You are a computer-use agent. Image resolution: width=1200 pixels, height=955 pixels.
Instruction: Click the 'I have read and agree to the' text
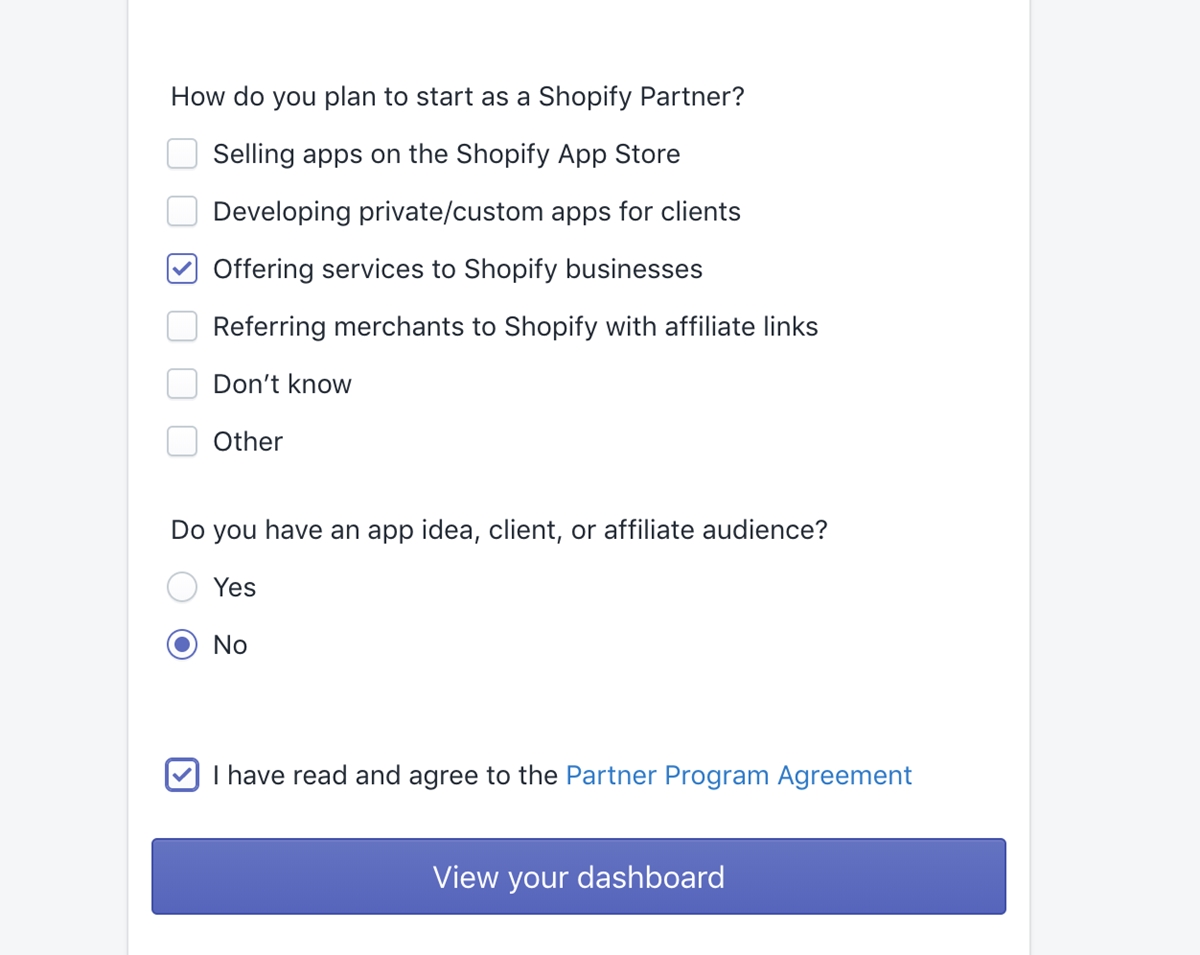point(385,776)
